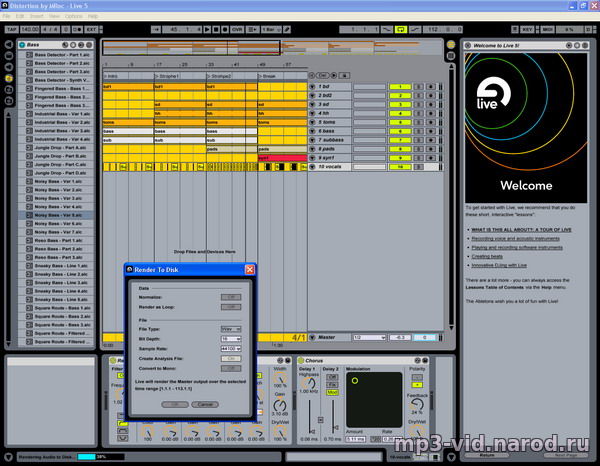Open the 1 Bar quantization menu

pos(271,29)
